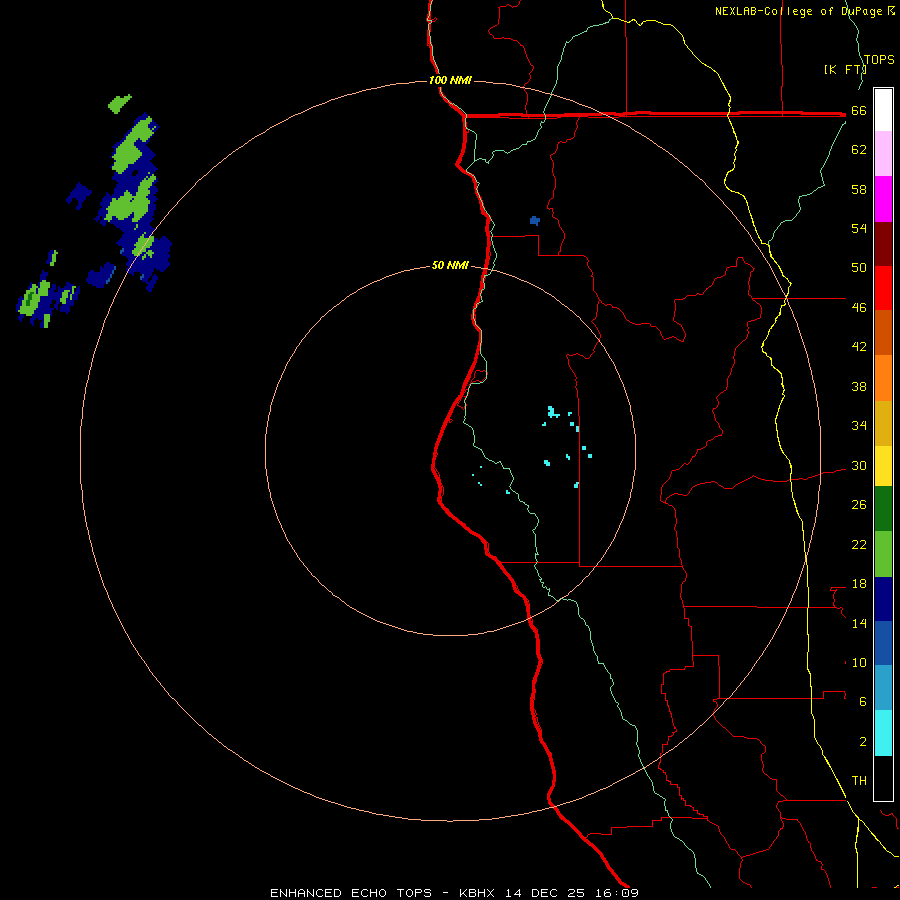900x900 pixels.
Task: Click the 'TOPS' legend heading
Action: point(879,59)
